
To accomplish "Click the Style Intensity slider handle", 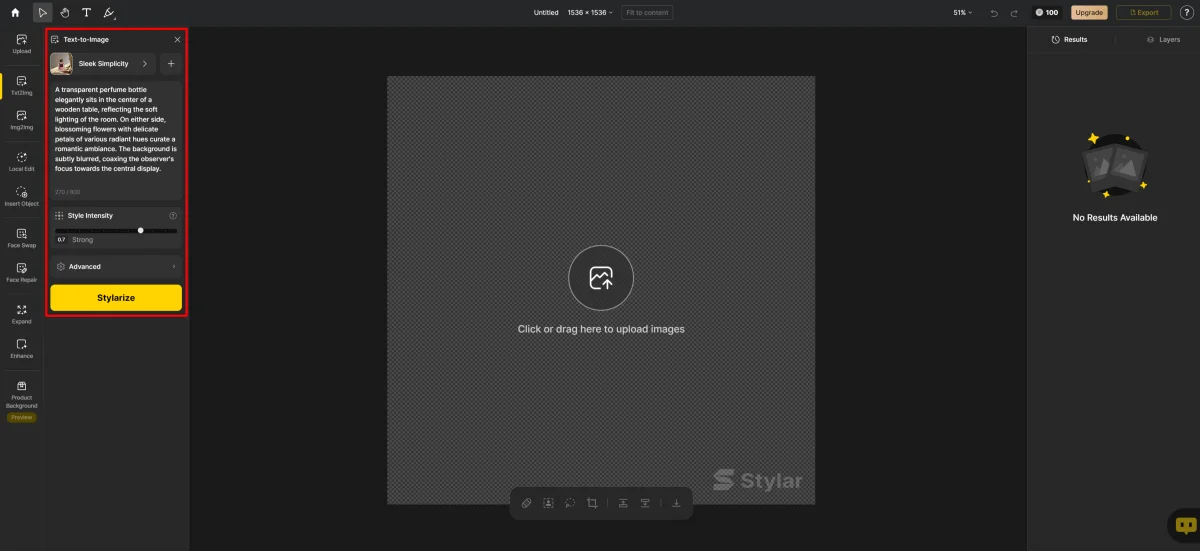I will [x=141, y=231].
